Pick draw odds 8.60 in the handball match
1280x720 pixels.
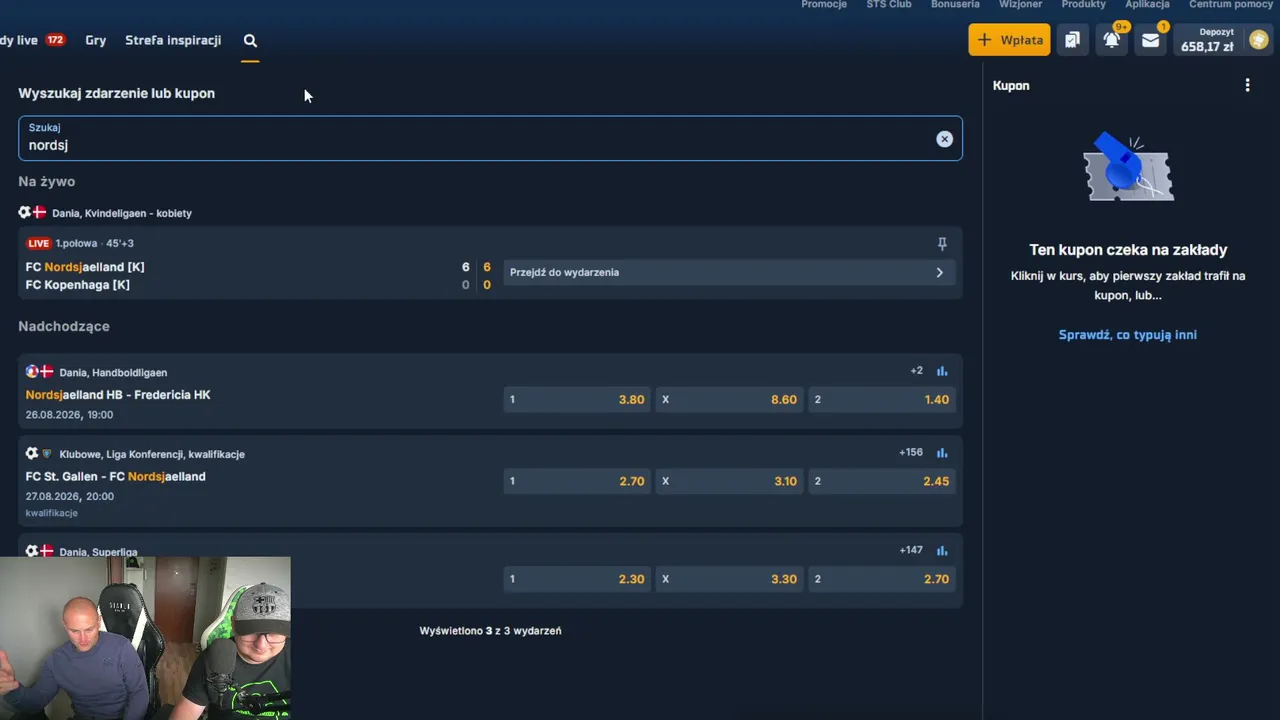(x=729, y=400)
